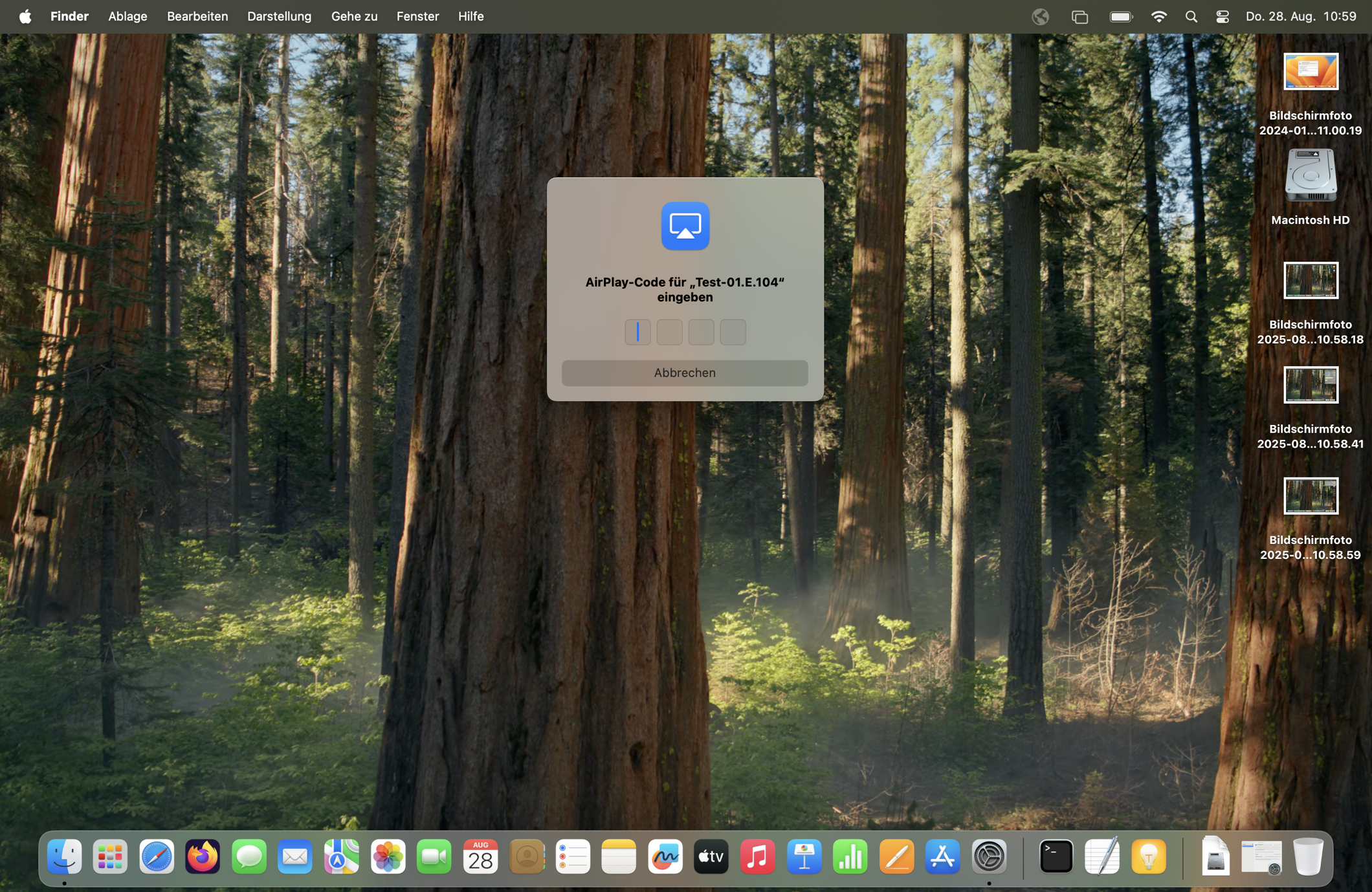The width and height of the screenshot is (1372, 892).
Task: Open the Gehe zu menu
Action: [x=353, y=16]
